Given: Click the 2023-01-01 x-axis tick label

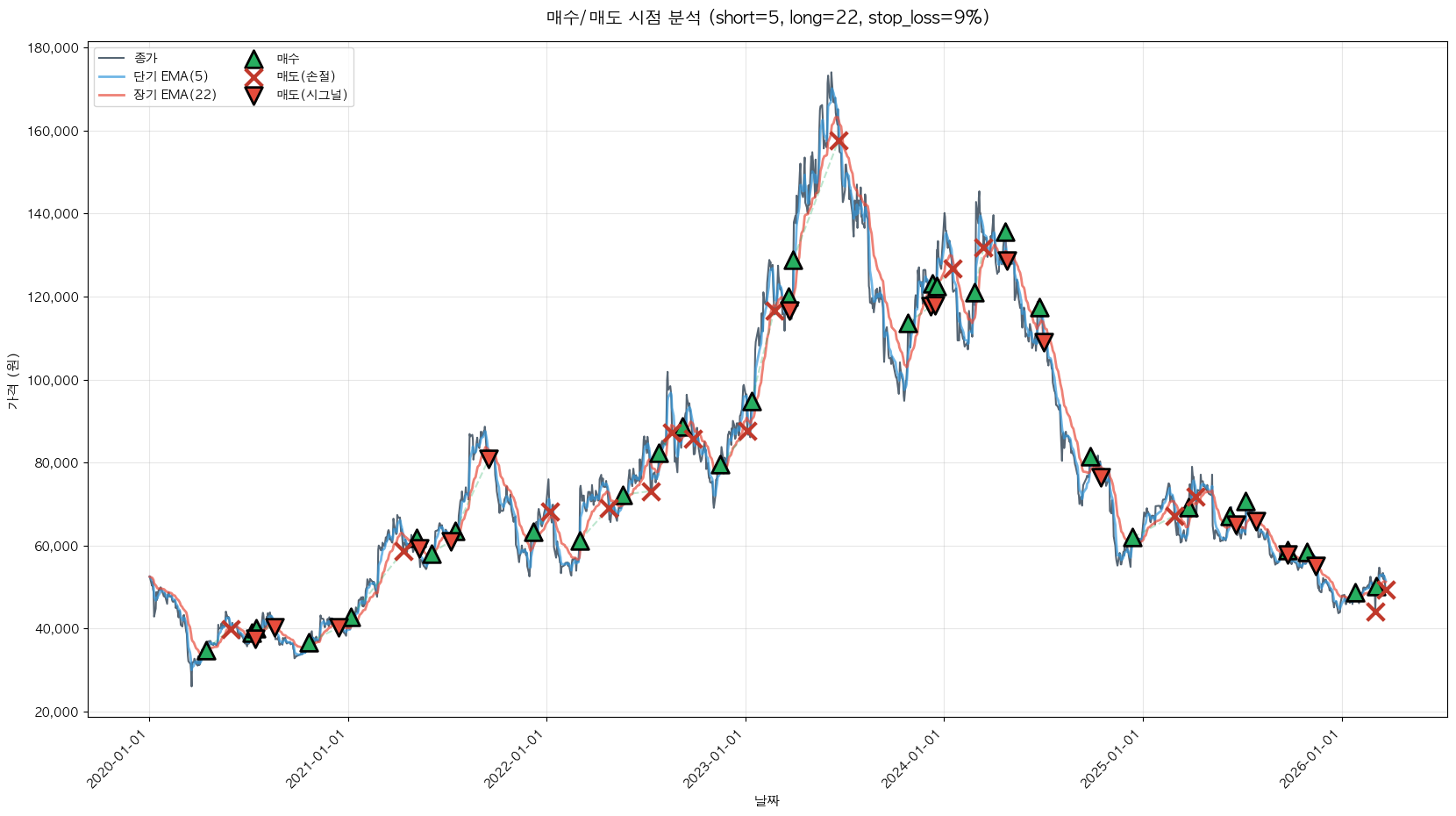Looking at the screenshot, I should click(x=713, y=759).
